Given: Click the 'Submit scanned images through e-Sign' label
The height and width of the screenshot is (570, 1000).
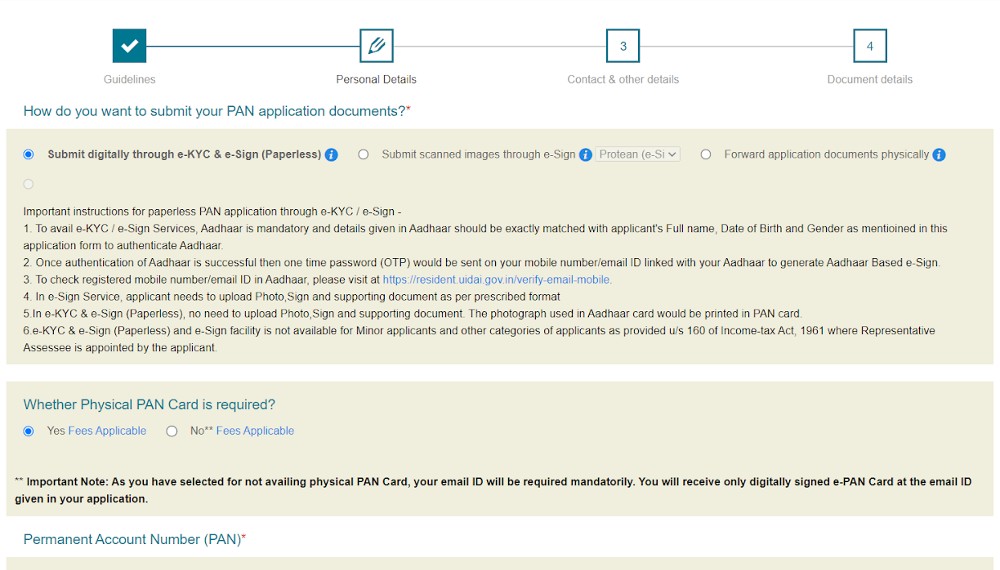Looking at the screenshot, I should (478, 154).
